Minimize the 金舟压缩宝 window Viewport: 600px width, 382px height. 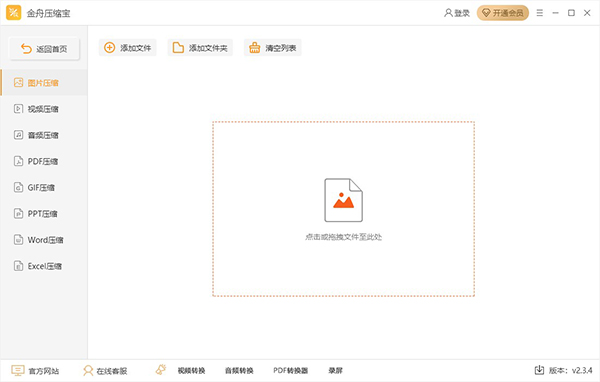tap(555, 13)
